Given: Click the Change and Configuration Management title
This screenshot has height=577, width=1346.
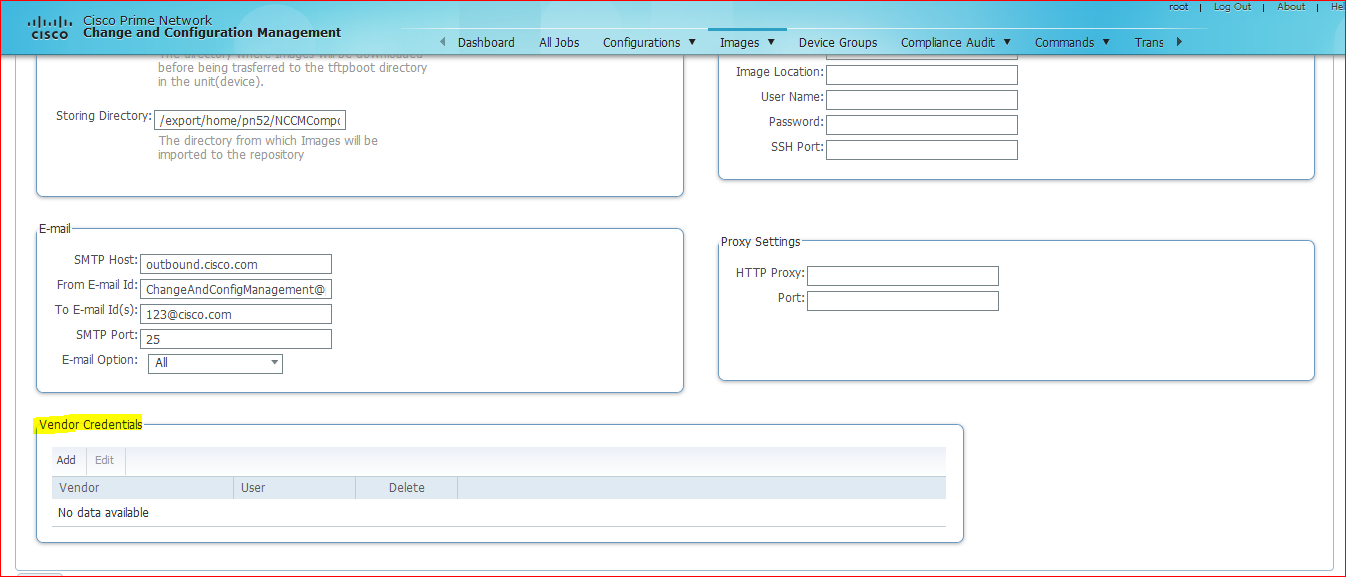Looking at the screenshot, I should (212, 33).
